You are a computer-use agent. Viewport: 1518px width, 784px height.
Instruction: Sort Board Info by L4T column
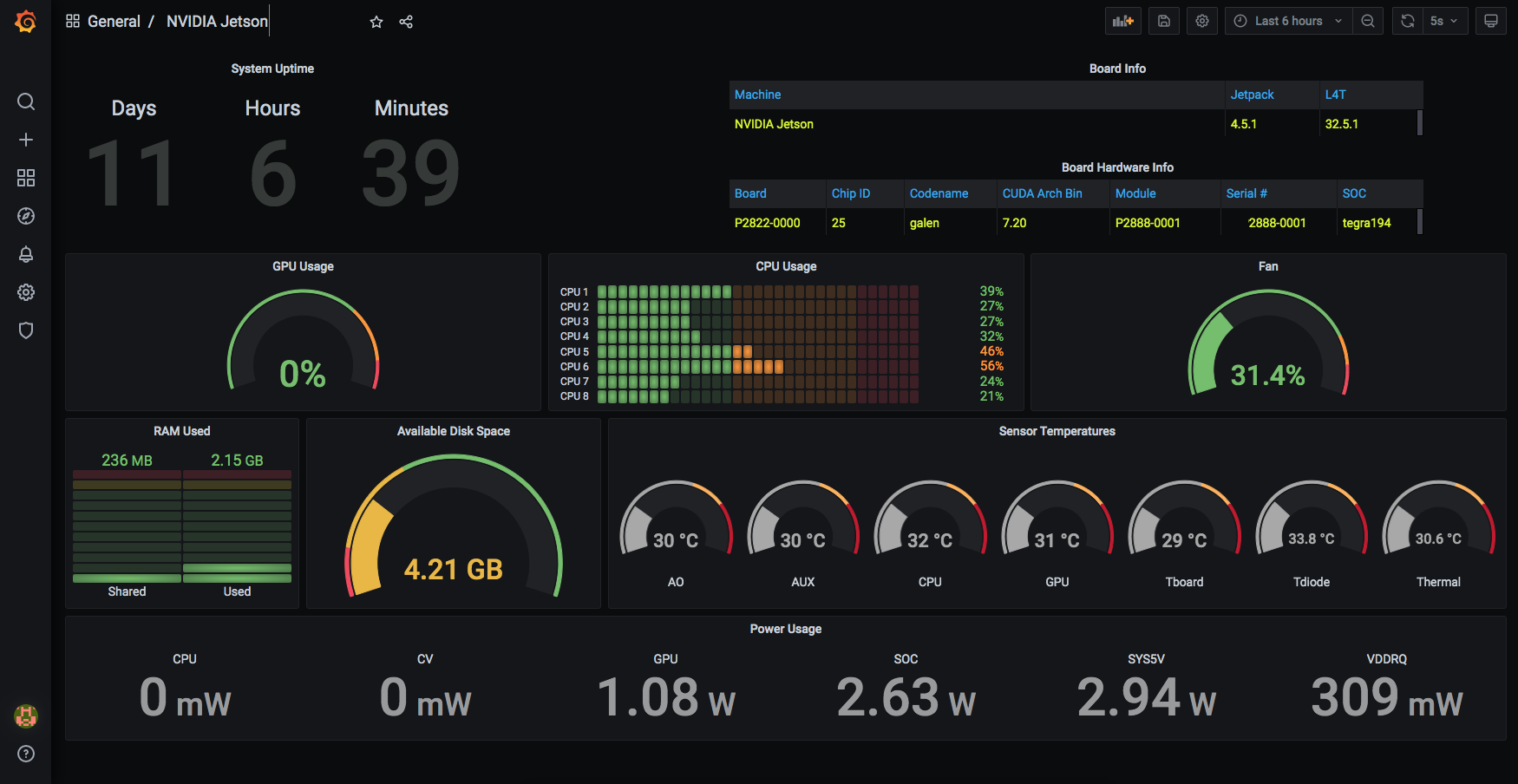click(x=1336, y=95)
